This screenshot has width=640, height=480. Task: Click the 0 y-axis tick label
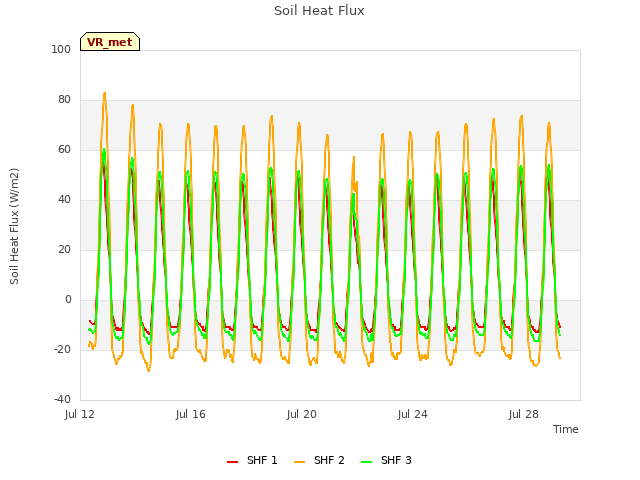(x=68, y=300)
